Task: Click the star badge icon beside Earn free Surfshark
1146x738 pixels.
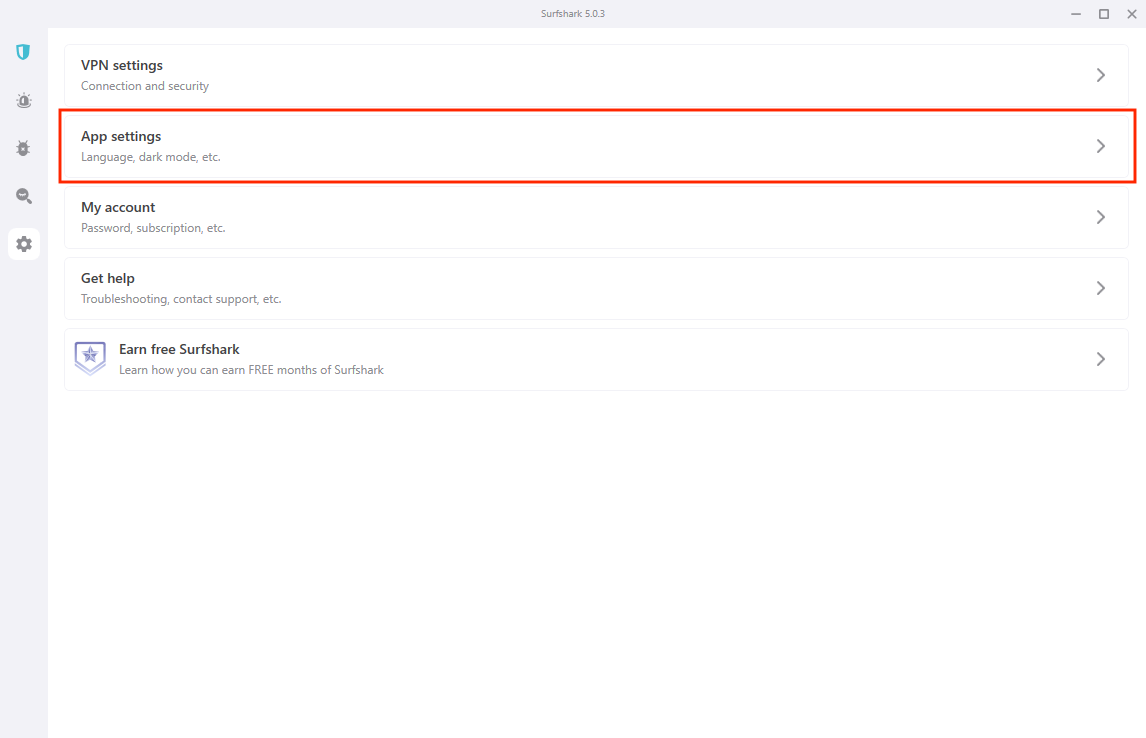Action: coord(90,358)
